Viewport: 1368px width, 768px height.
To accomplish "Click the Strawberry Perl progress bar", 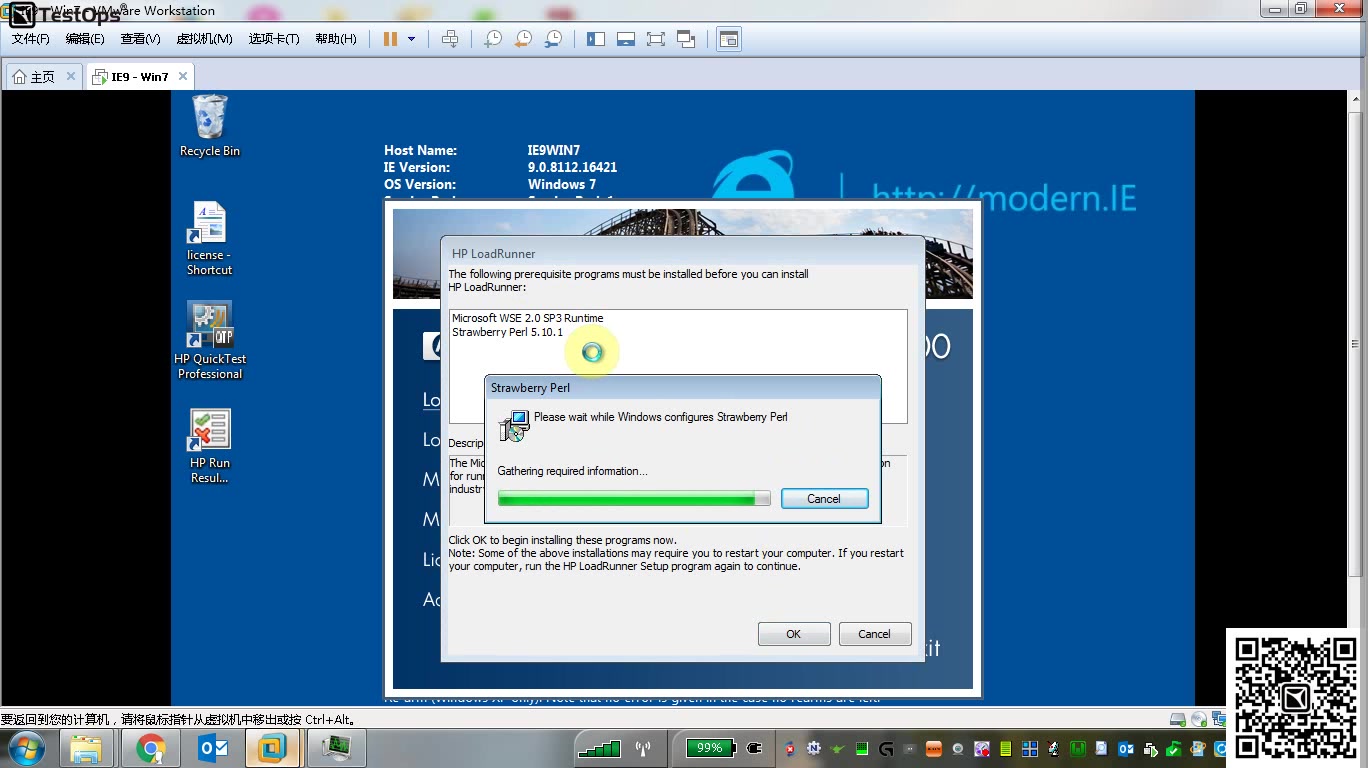I will (634, 498).
